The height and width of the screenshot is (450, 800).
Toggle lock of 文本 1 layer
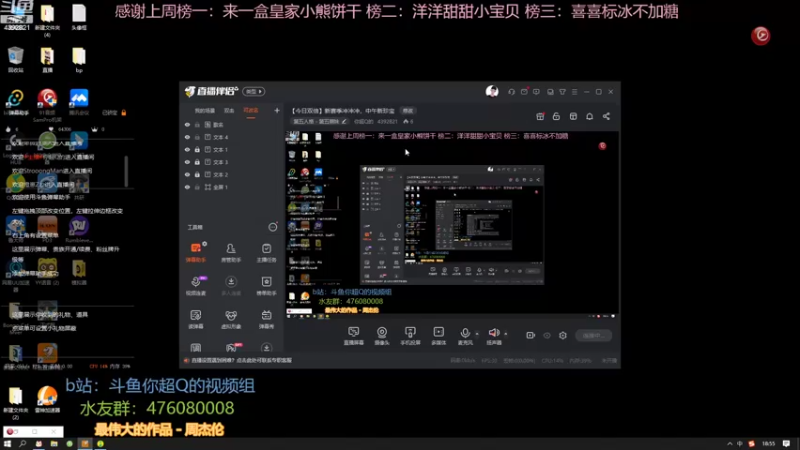coord(197,149)
